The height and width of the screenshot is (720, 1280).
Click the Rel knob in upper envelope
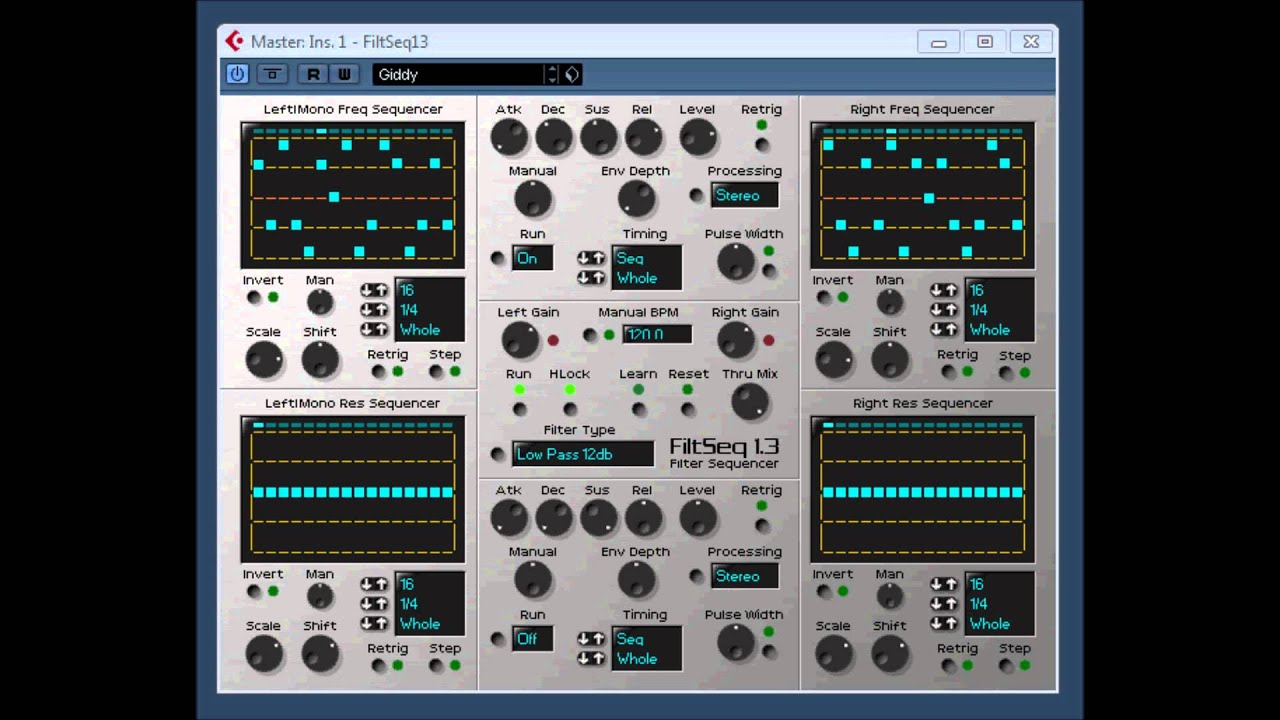[x=644, y=137]
